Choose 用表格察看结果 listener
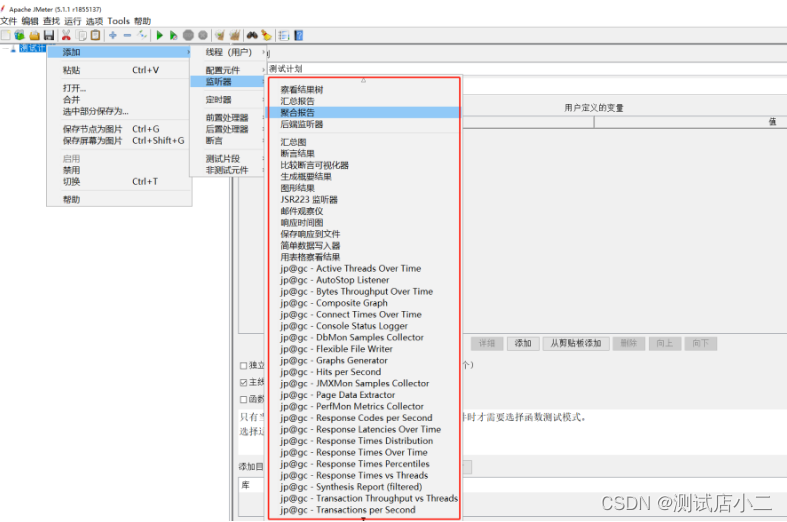The height and width of the screenshot is (522, 787). tap(364, 257)
